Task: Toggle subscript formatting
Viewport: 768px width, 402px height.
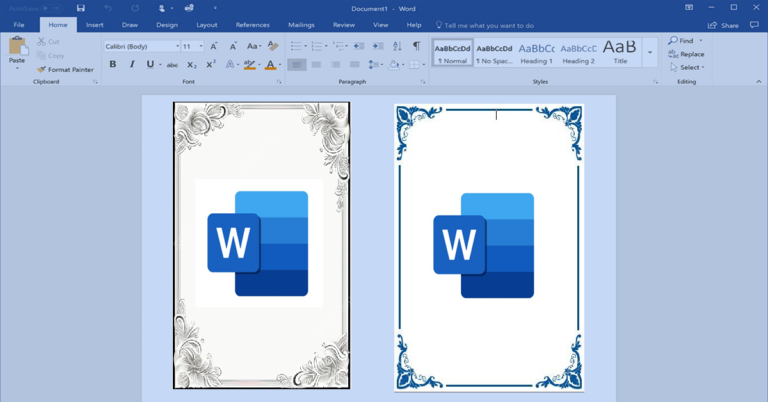Action: (192, 64)
